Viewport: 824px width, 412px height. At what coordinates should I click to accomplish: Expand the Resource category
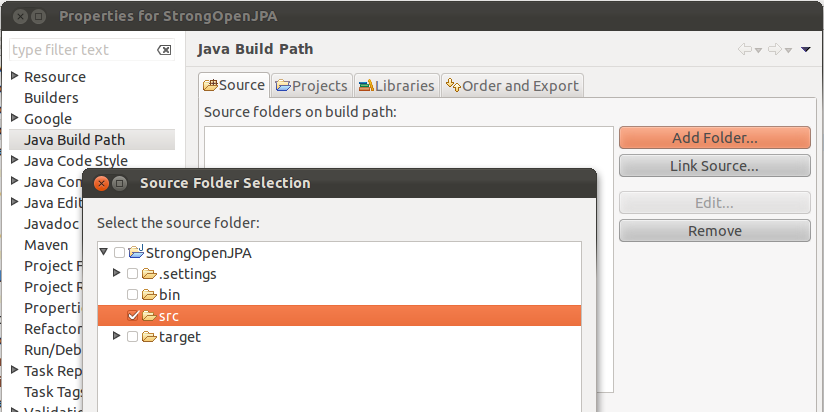[x=14, y=77]
